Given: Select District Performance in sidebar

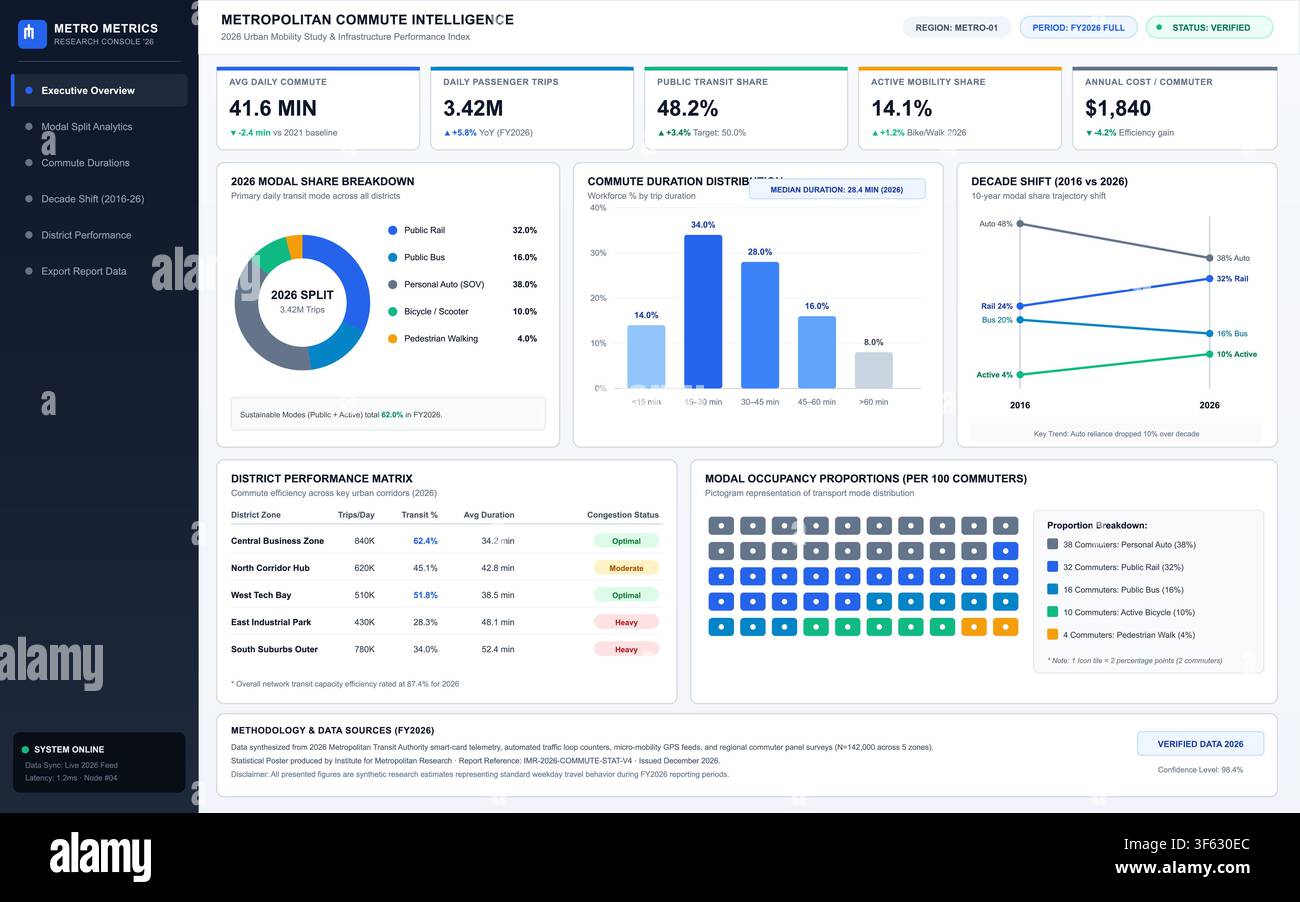Looking at the screenshot, I should tap(99, 235).
